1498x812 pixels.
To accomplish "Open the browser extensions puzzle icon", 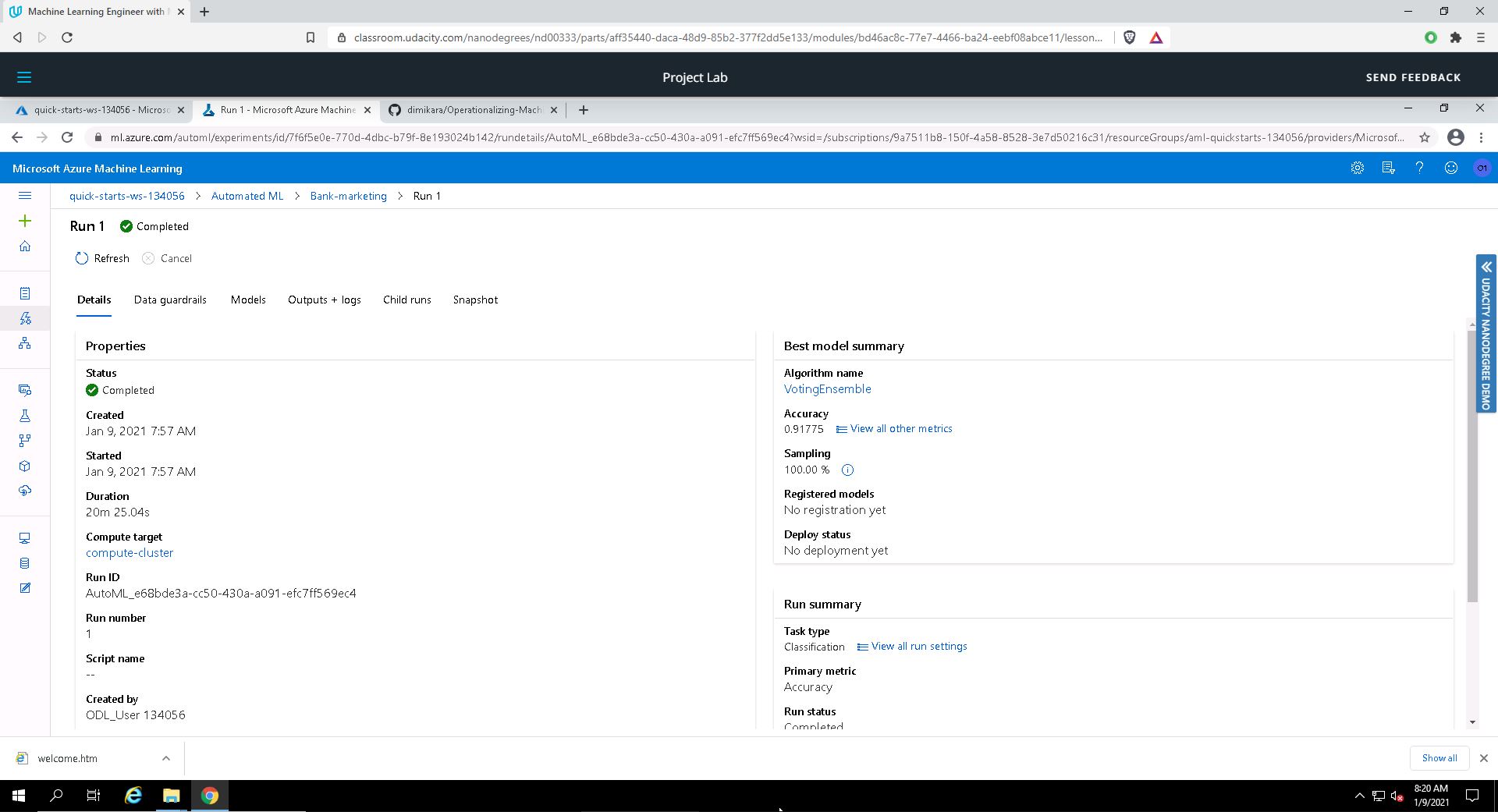I will [x=1456, y=37].
